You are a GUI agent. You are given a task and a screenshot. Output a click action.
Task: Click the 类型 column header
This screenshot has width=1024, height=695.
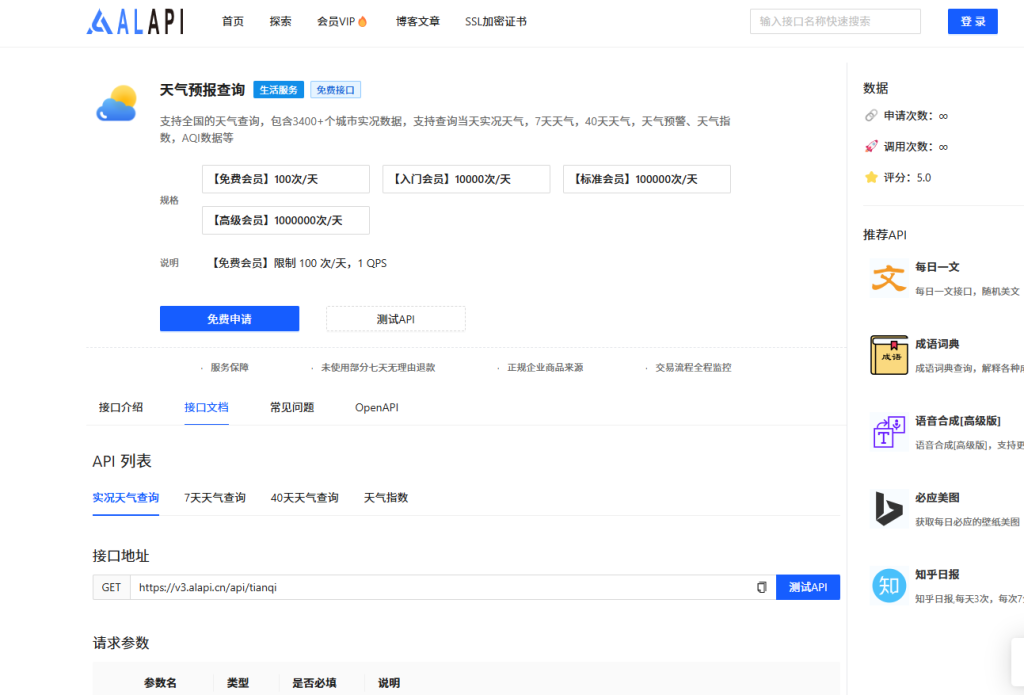pyautogui.click(x=238, y=683)
